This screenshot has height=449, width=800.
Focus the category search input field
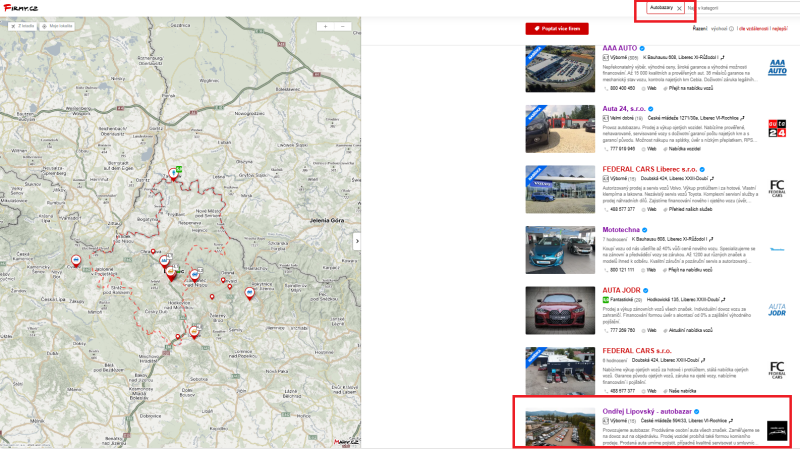tap(742, 8)
